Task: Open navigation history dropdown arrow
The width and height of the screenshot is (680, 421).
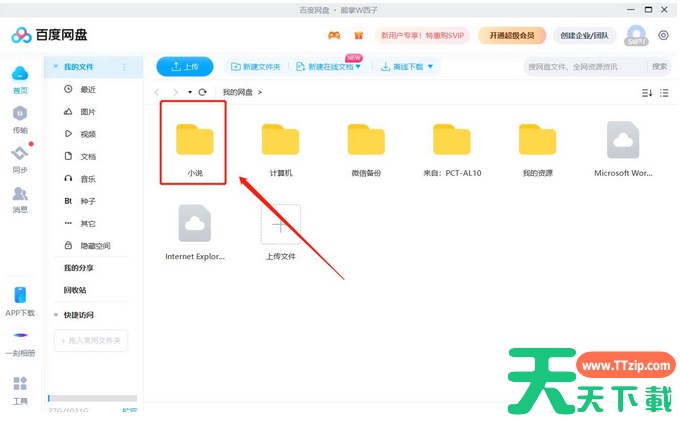Action: [190, 92]
